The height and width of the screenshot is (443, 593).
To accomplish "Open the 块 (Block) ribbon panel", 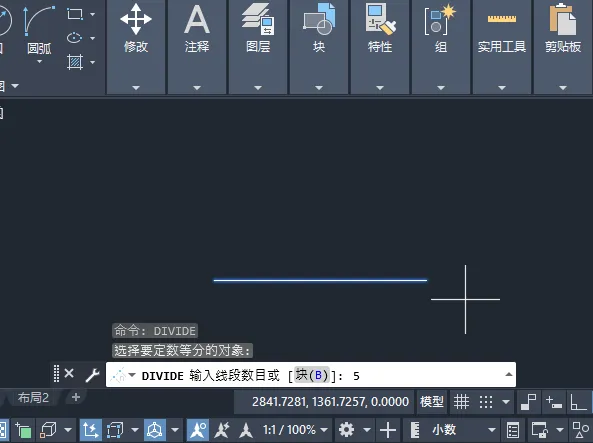I will (x=319, y=47).
